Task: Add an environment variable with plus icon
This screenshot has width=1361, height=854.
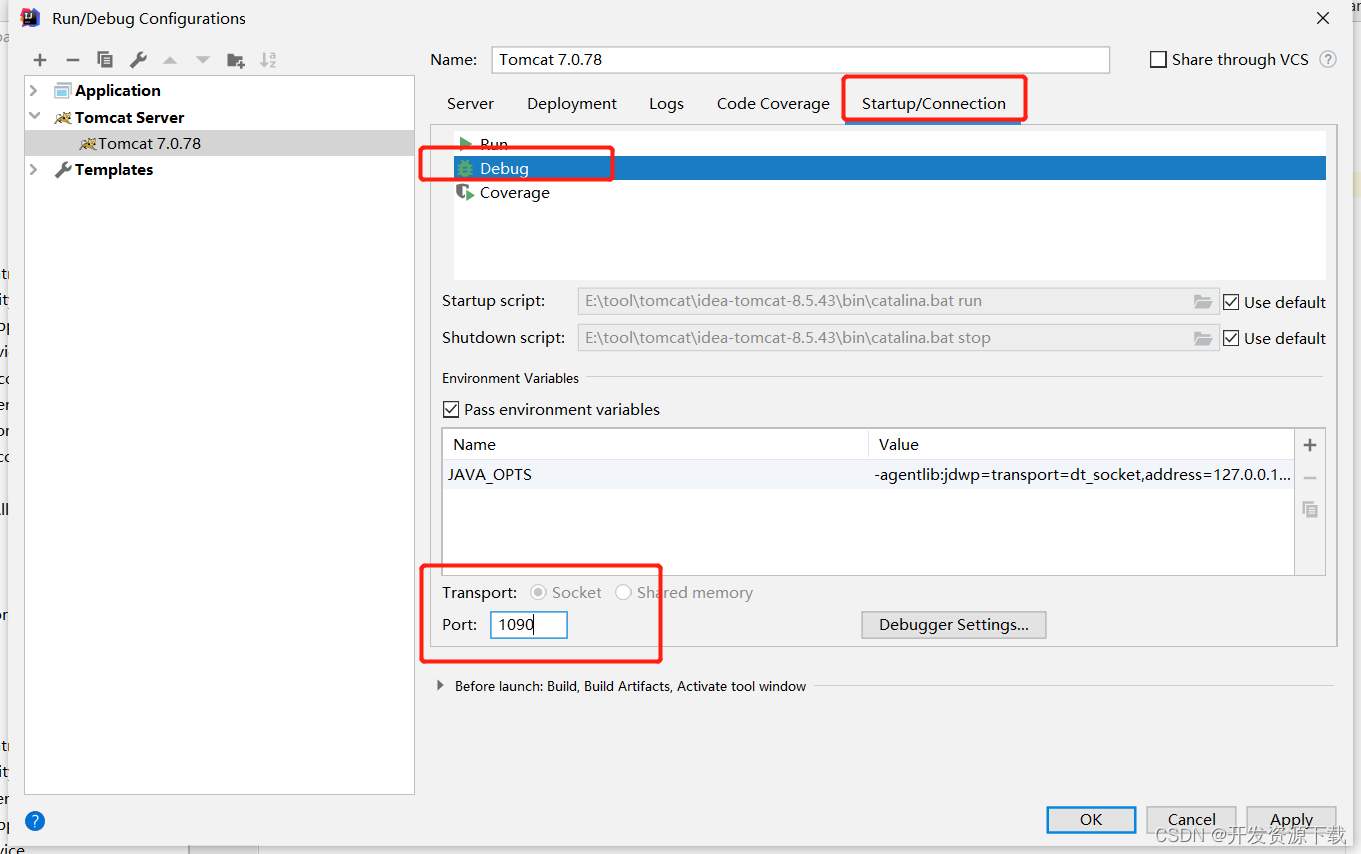Action: (x=1310, y=444)
